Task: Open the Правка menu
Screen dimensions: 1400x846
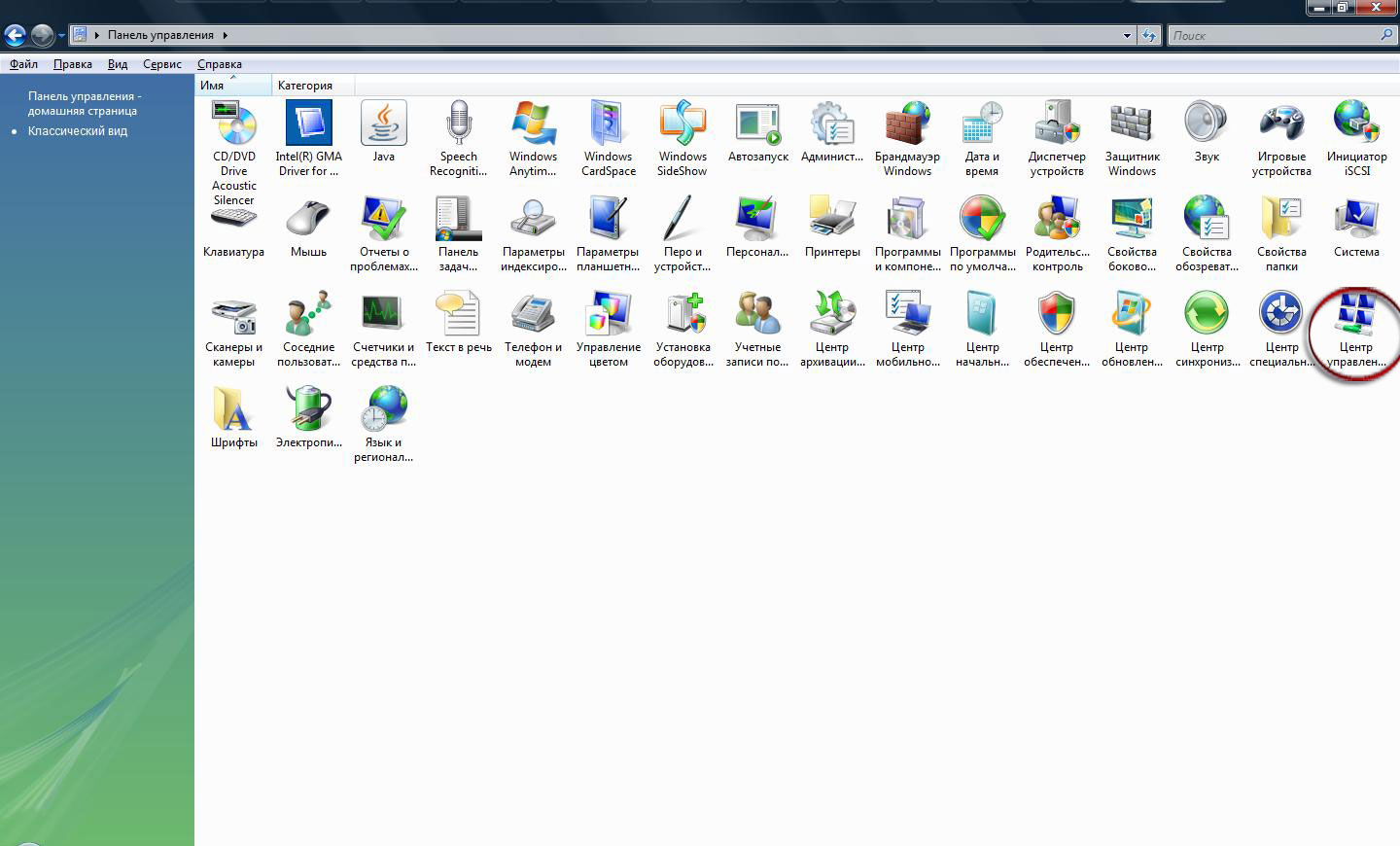Action: (x=73, y=64)
